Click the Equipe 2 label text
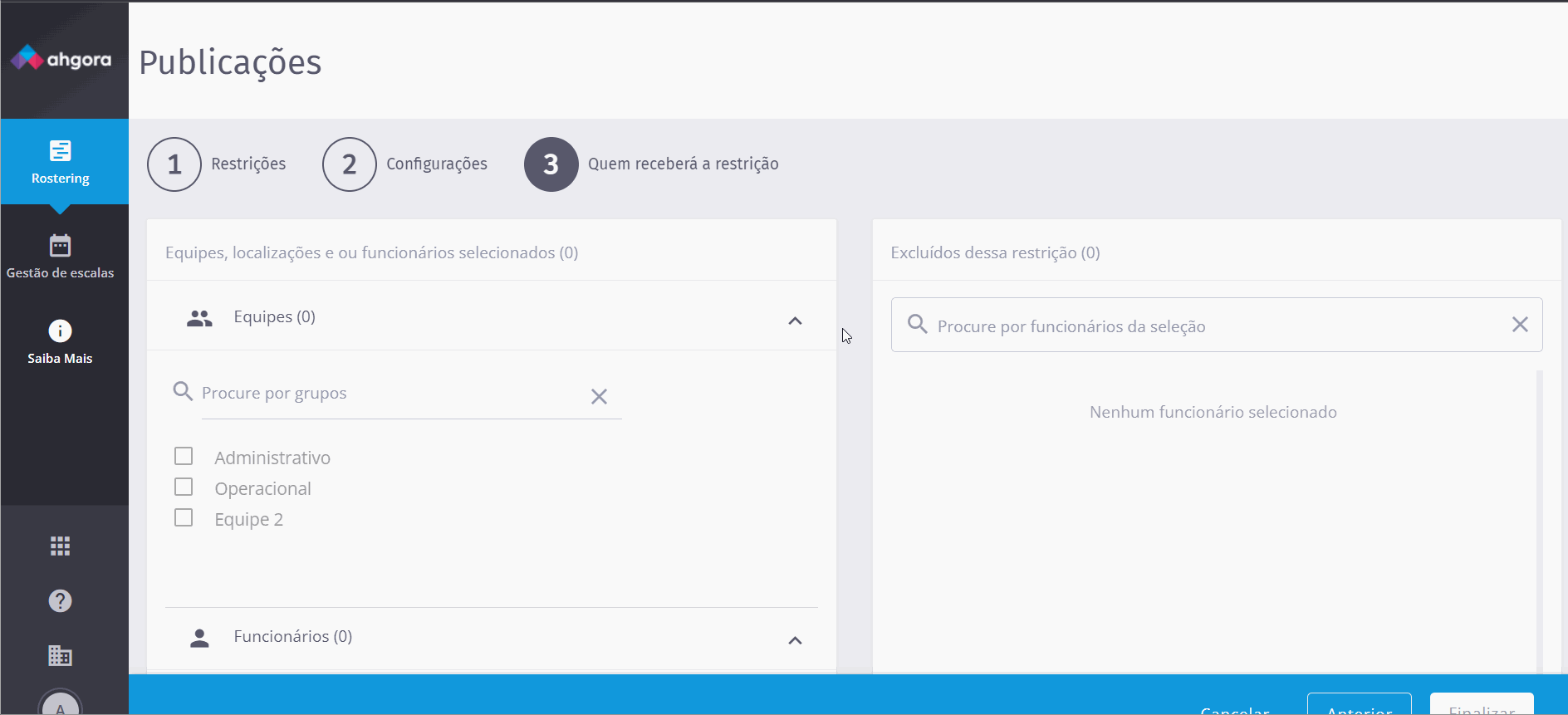The image size is (1568, 715). (248, 519)
